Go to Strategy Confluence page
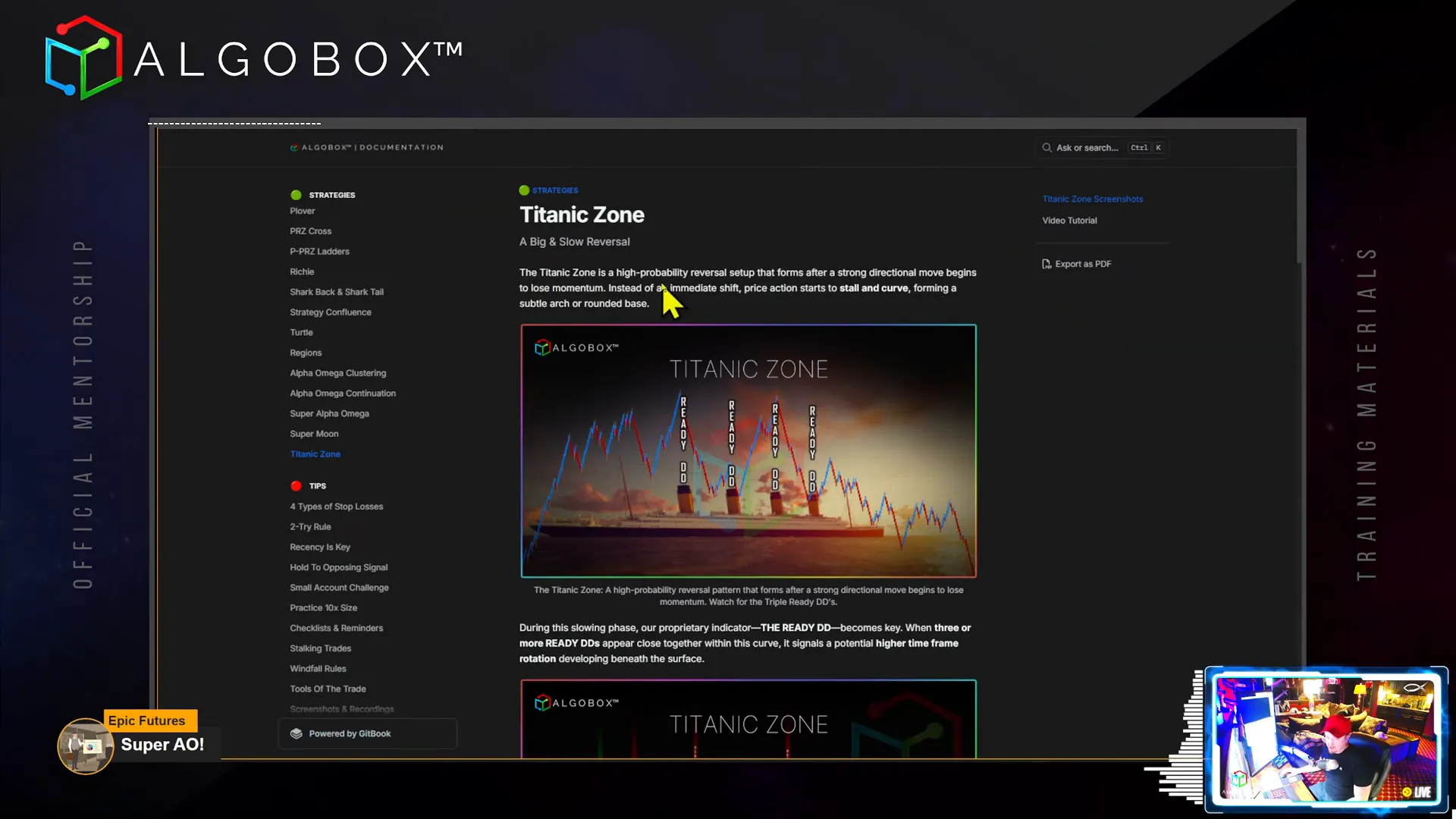Image resolution: width=1456 pixels, height=819 pixels. pyautogui.click(x=331, y=312)
